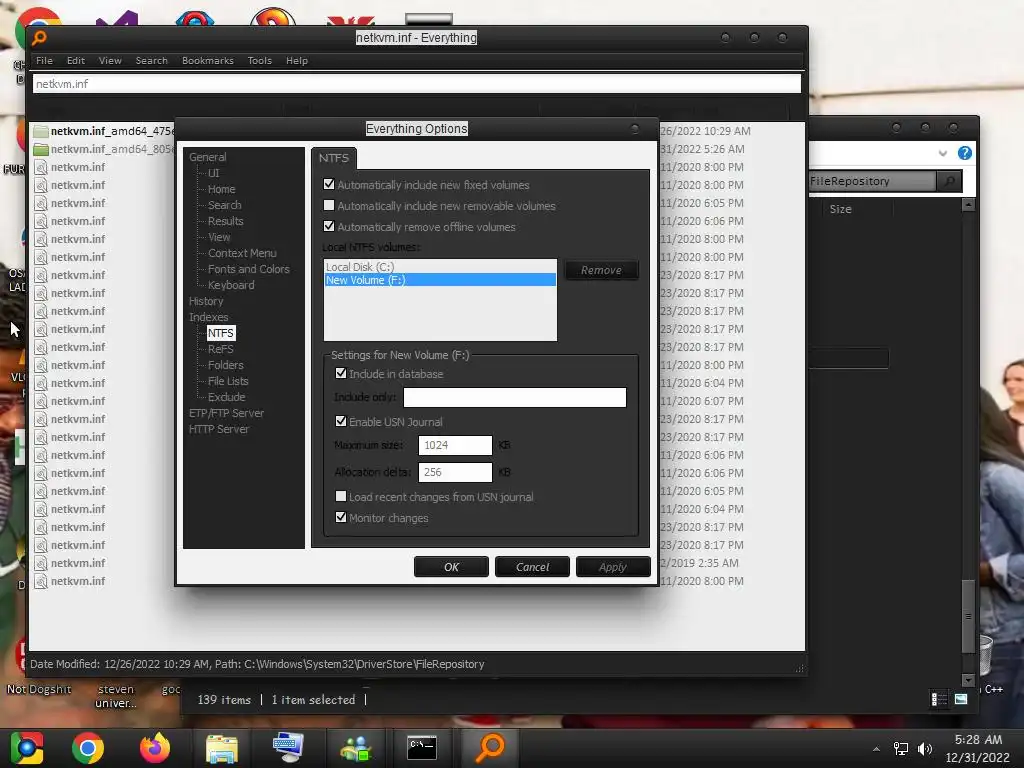Enable Load recent changes from USN journal
Screen dimensions: 1024x768
tap(341, 496)
